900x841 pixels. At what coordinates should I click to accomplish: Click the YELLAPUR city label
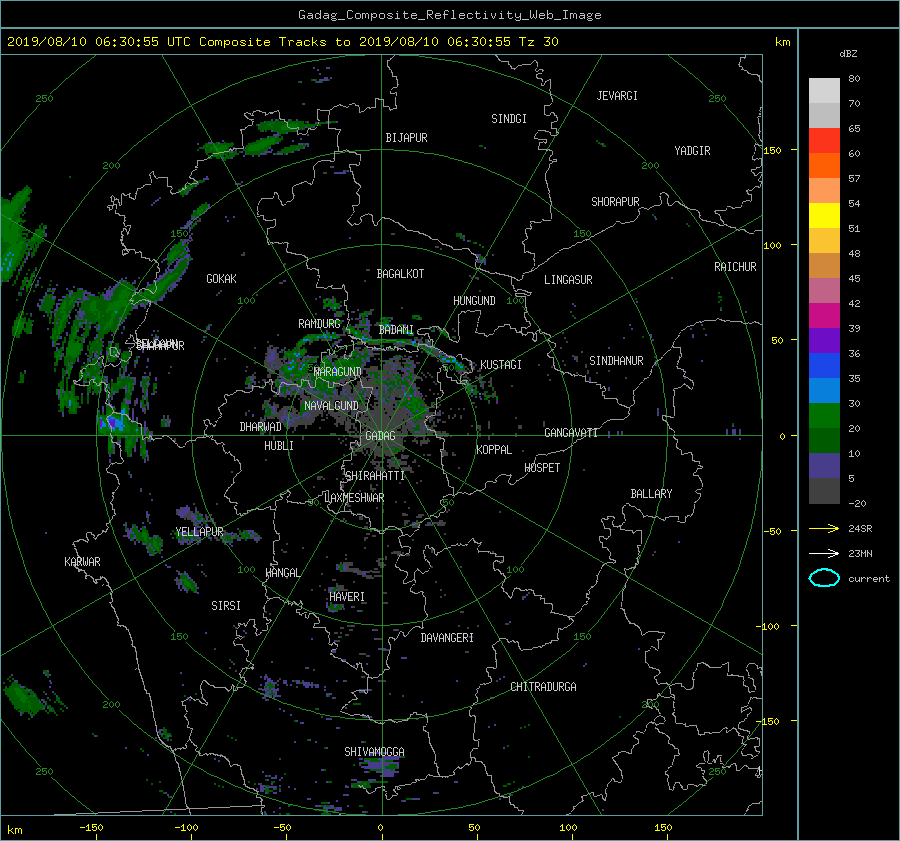coord(199,532)
